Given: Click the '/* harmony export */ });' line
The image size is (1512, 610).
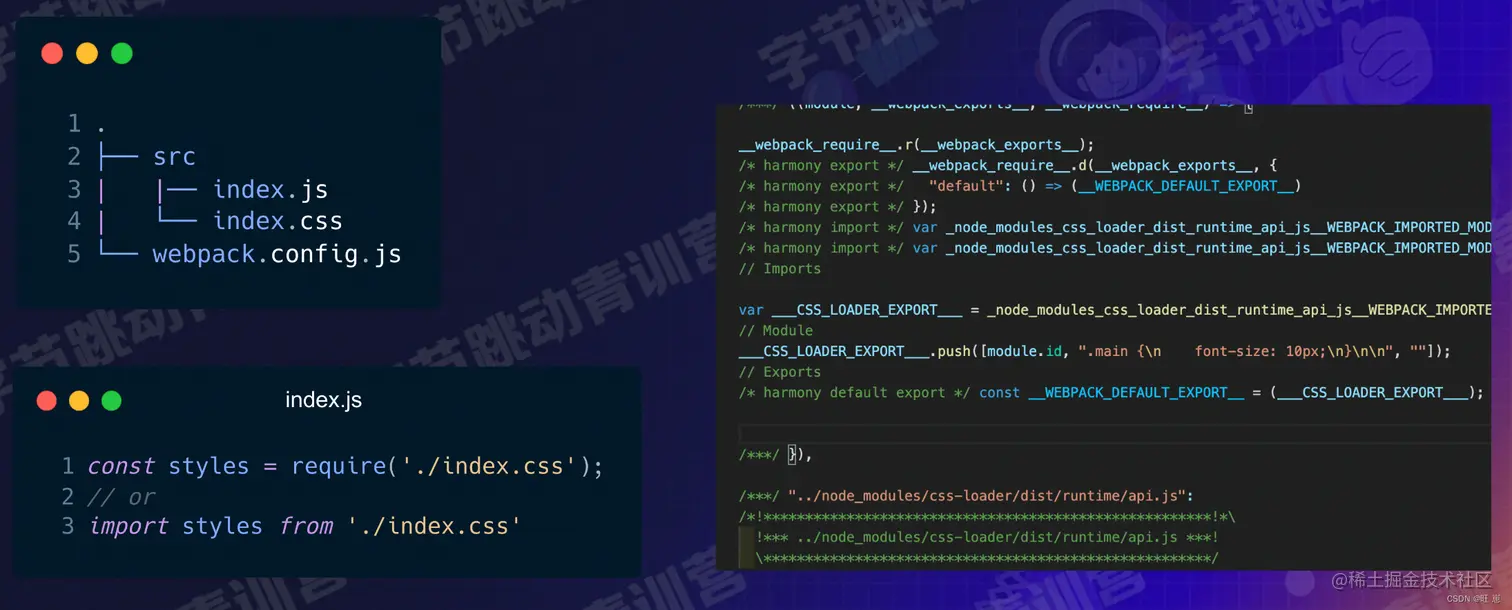Looking at the screenshot, I should pyautogui.click(x=838, y=207).
